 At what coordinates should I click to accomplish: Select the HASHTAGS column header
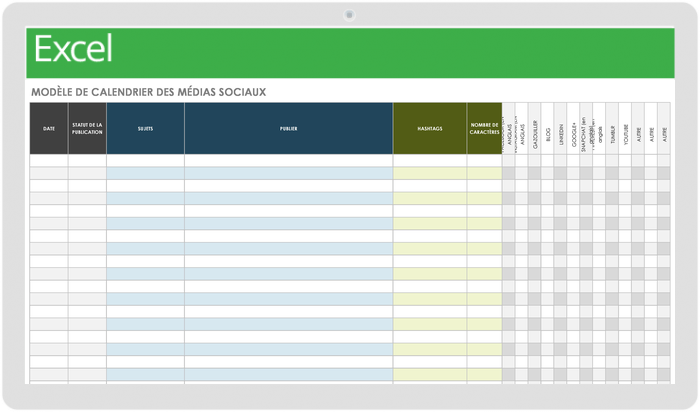430,129
